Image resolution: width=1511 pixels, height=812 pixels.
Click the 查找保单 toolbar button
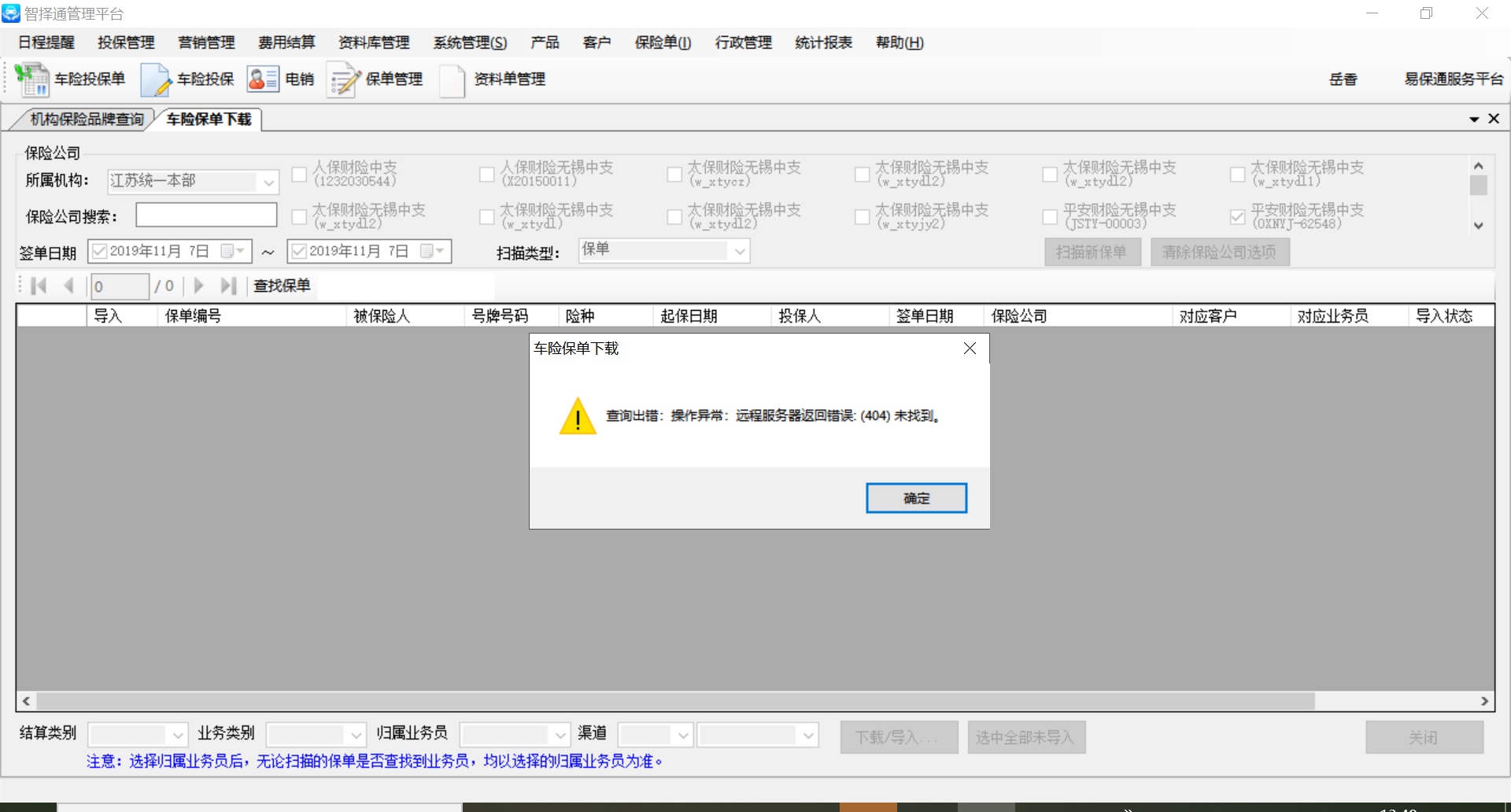pyautogui.click(x=282, y=286)
